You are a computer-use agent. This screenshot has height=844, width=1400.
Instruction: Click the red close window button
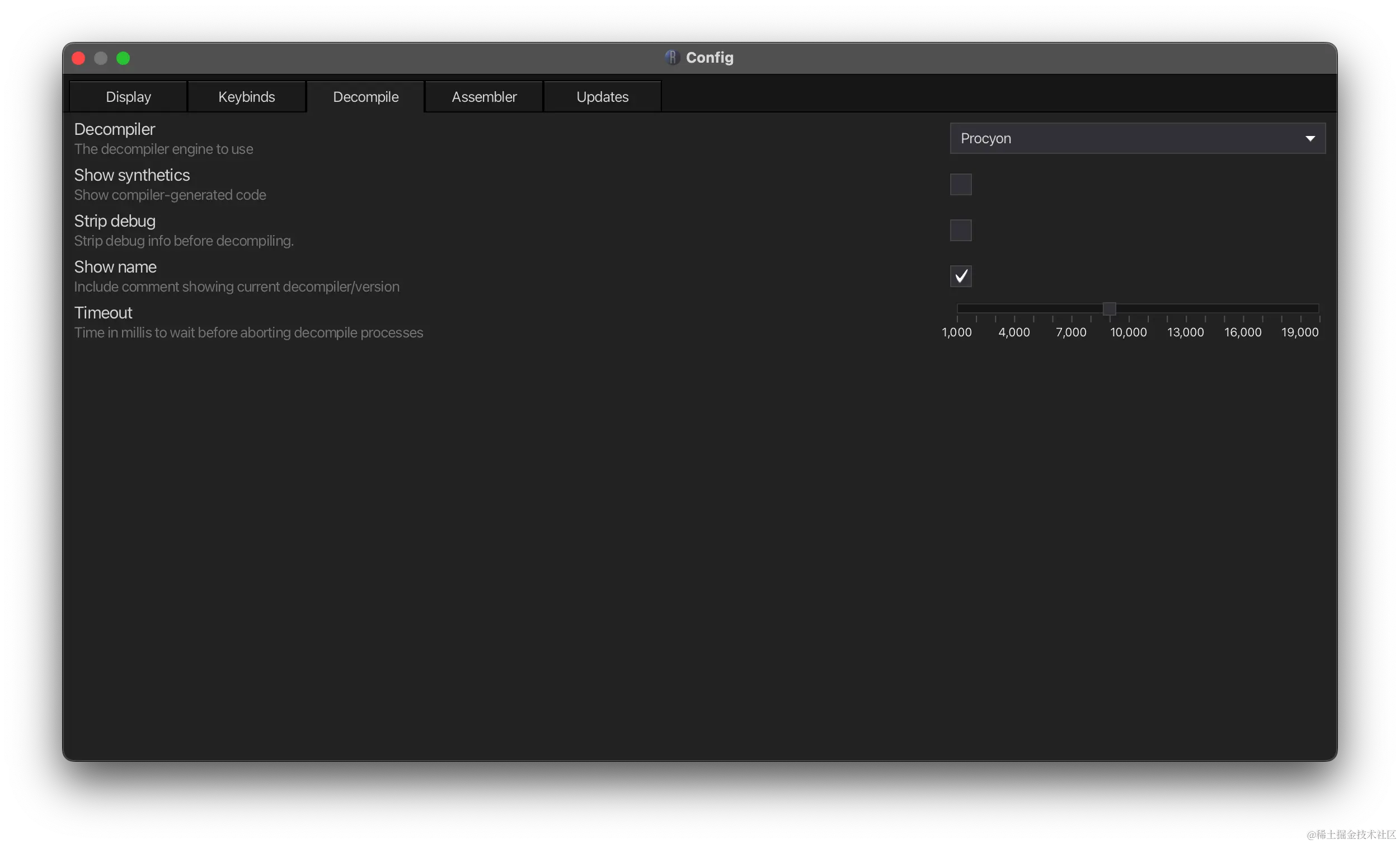coord(78,58)
